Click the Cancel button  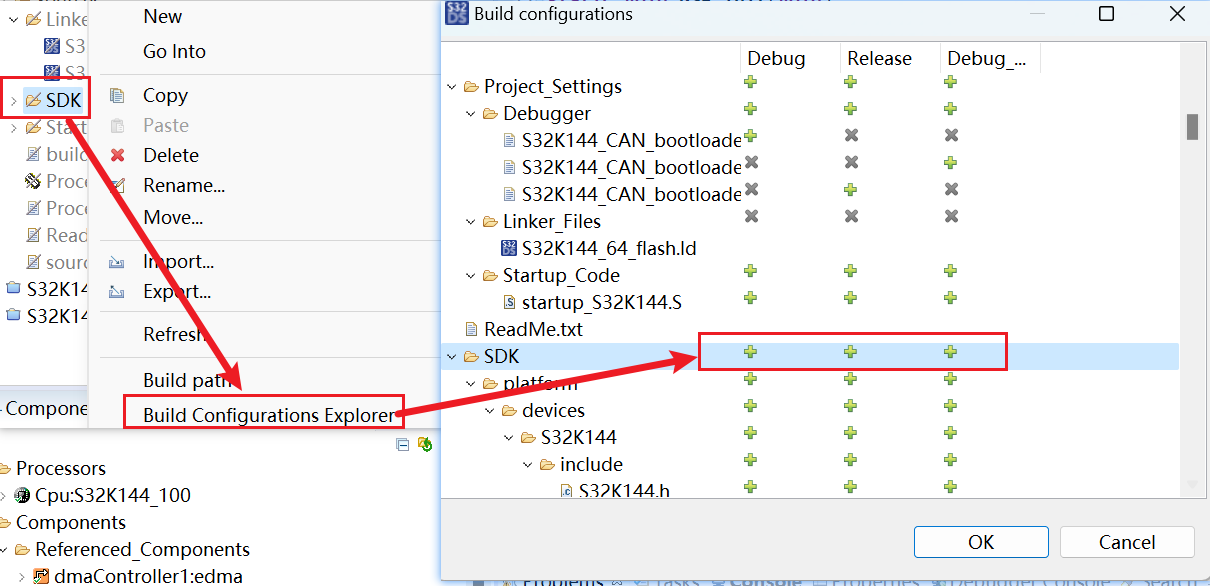coord(1126,541)
